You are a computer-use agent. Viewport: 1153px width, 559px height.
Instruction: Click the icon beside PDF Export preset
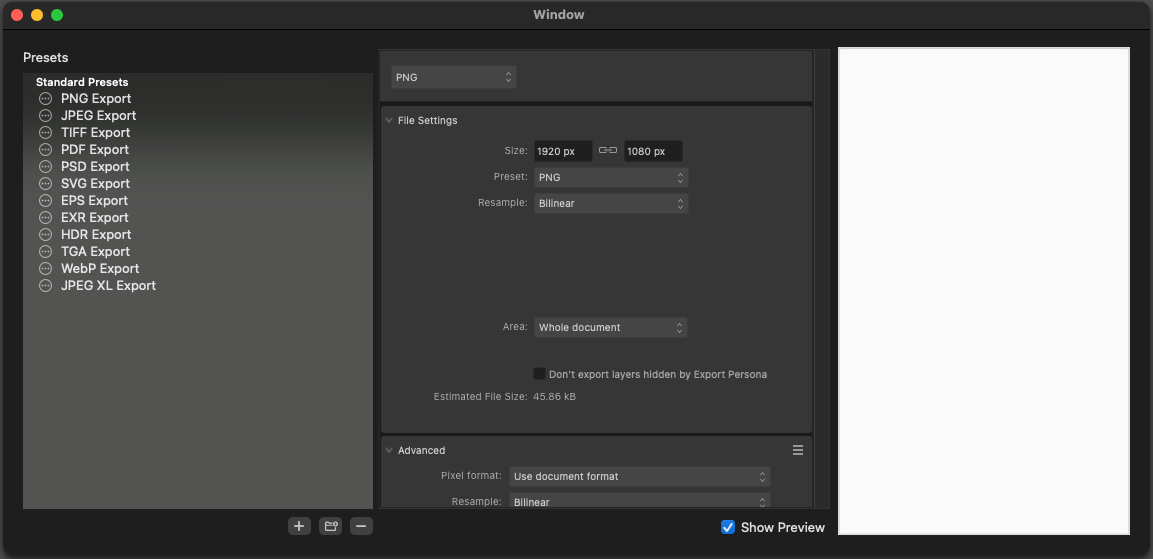(x=45, y=150)
